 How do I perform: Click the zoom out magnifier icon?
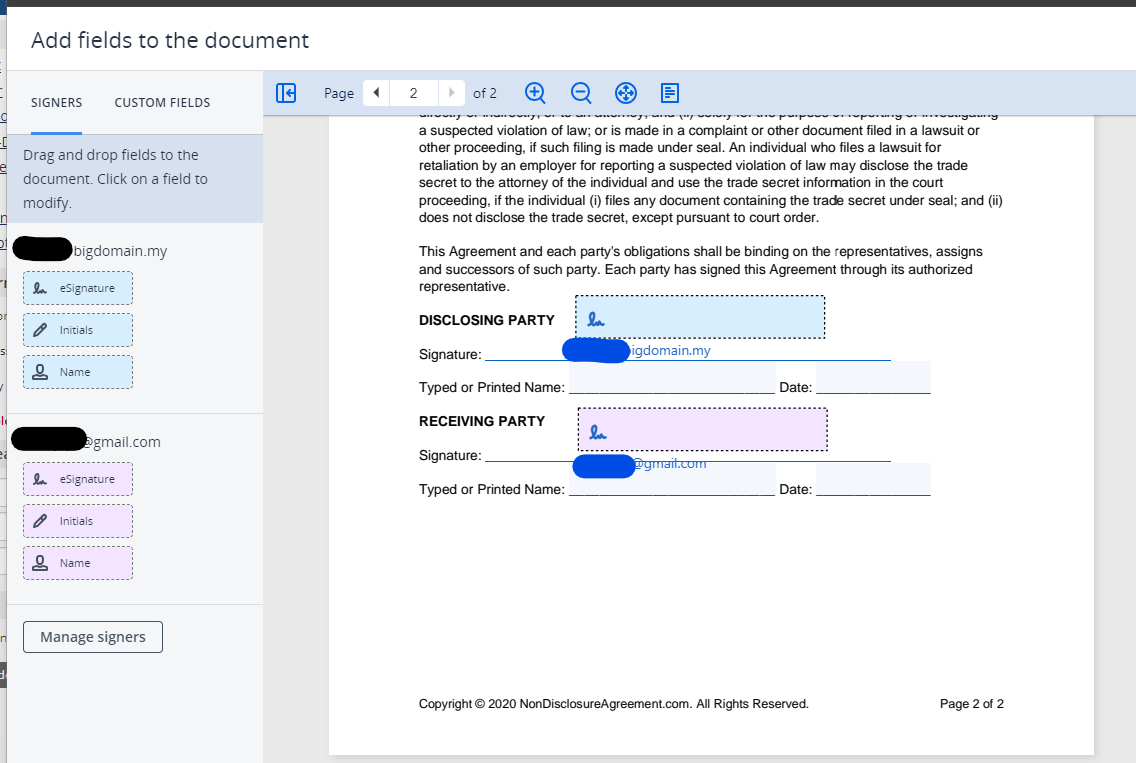581,93
